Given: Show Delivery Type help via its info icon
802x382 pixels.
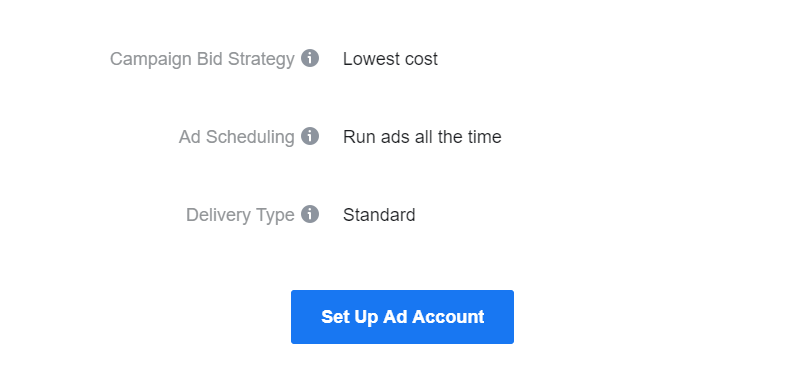Looking at the screenshot, I should (310, 214).
